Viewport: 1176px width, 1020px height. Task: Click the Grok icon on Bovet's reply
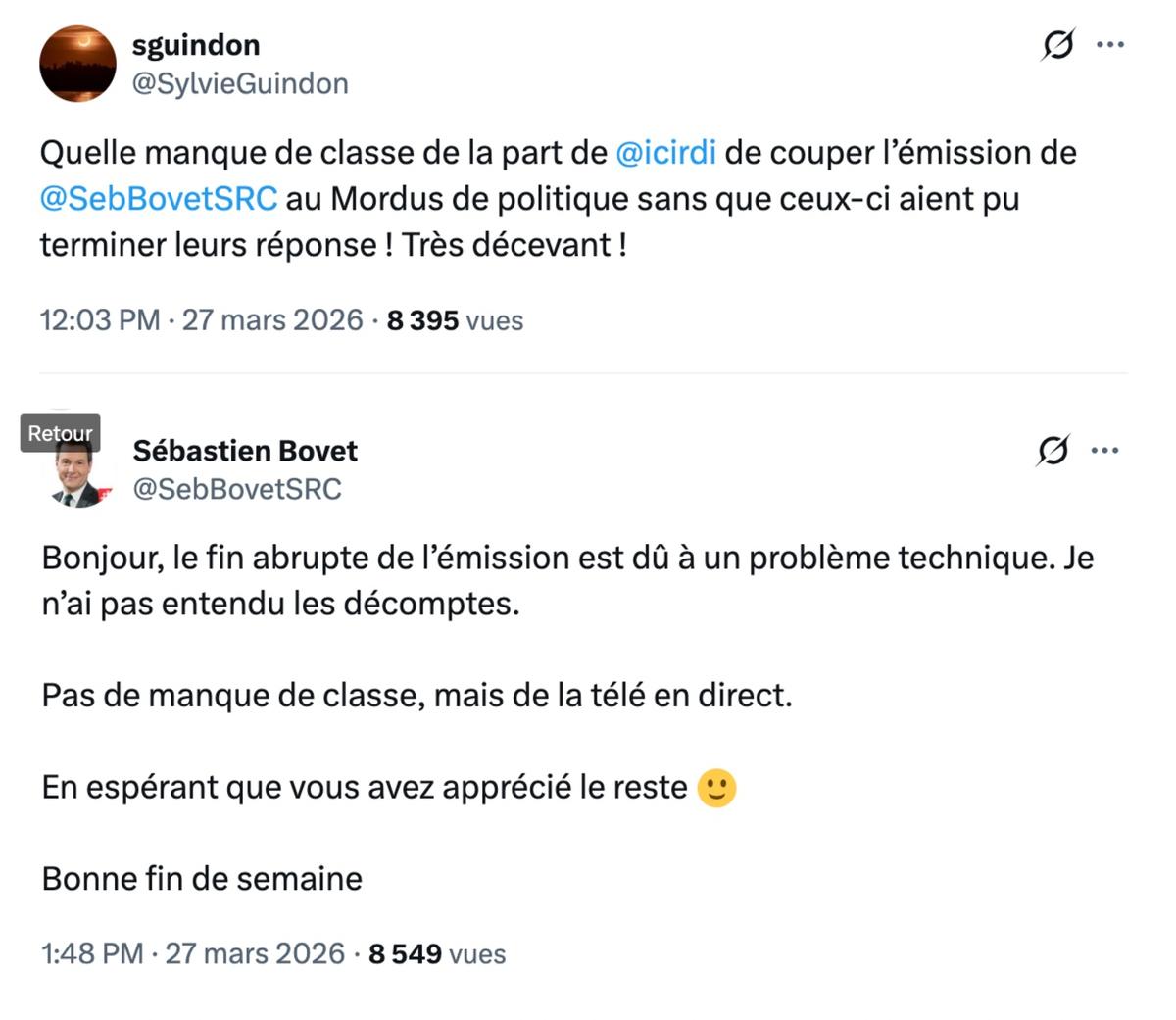[1056, 450]
